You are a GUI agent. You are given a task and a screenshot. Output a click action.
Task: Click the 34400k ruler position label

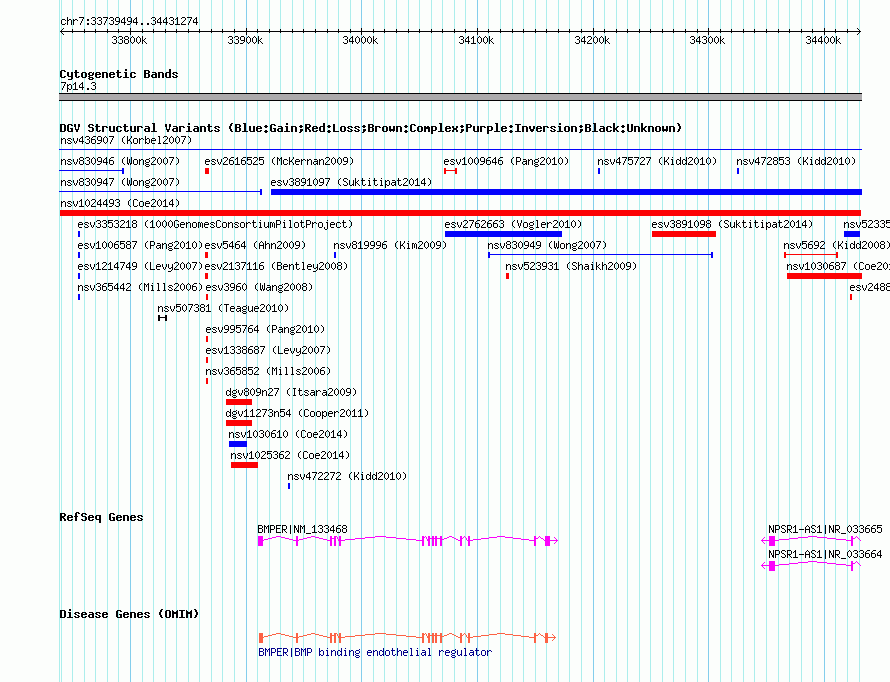(823, 40)
